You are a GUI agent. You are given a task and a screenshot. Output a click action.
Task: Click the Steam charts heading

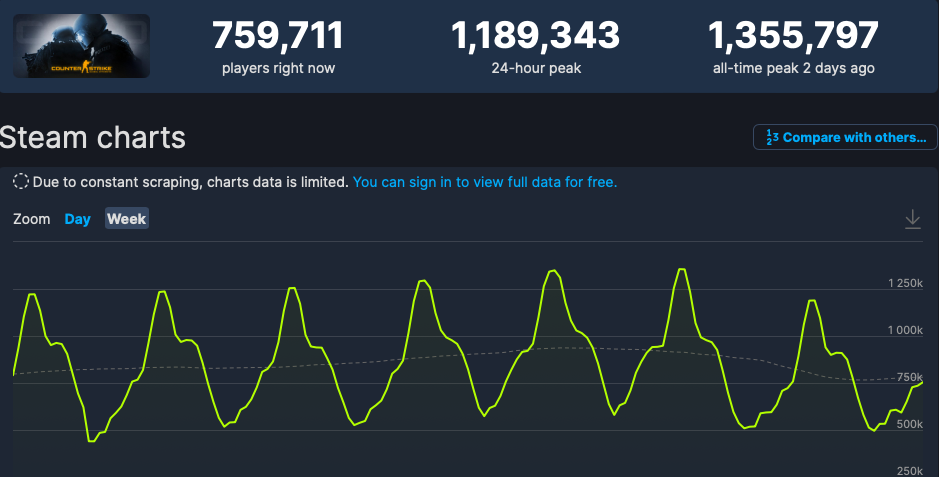93,137
